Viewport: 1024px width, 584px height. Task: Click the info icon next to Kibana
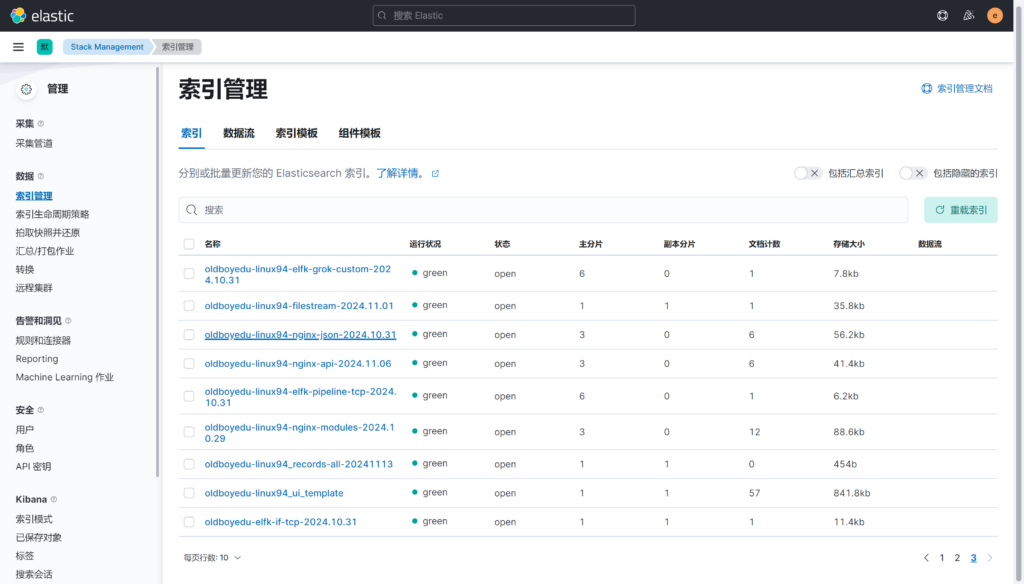point(54,499)
